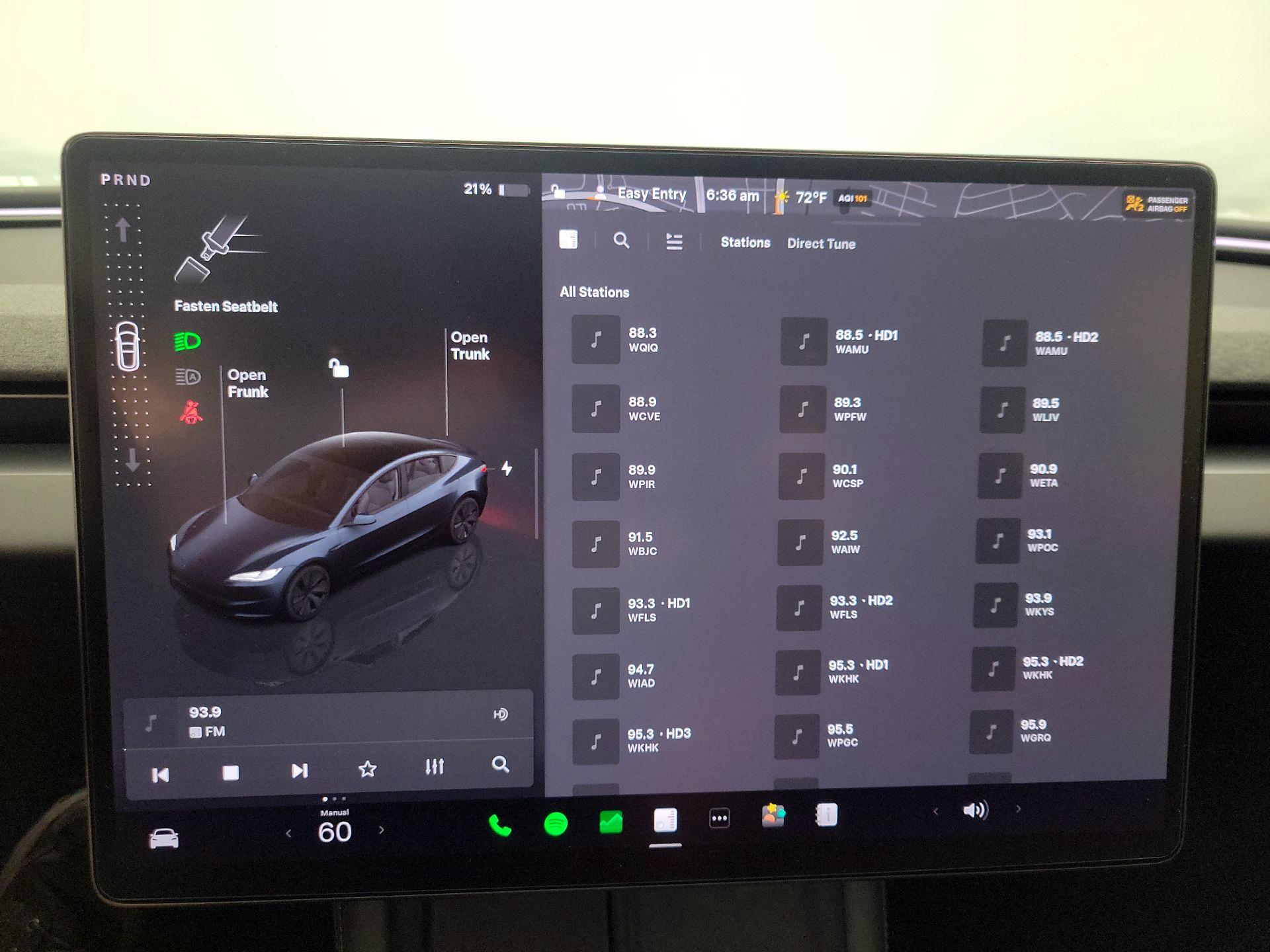Increase temperature with right chevron

tap(382, 830)
